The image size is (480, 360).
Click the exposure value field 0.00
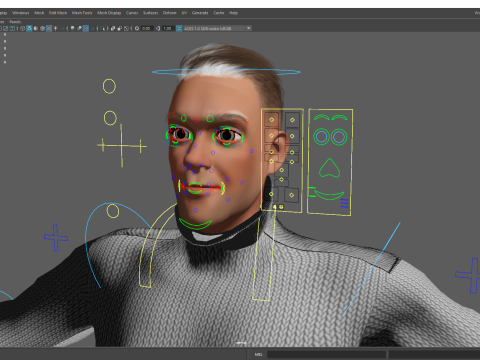pyautogui.click(x=147, y=28)
